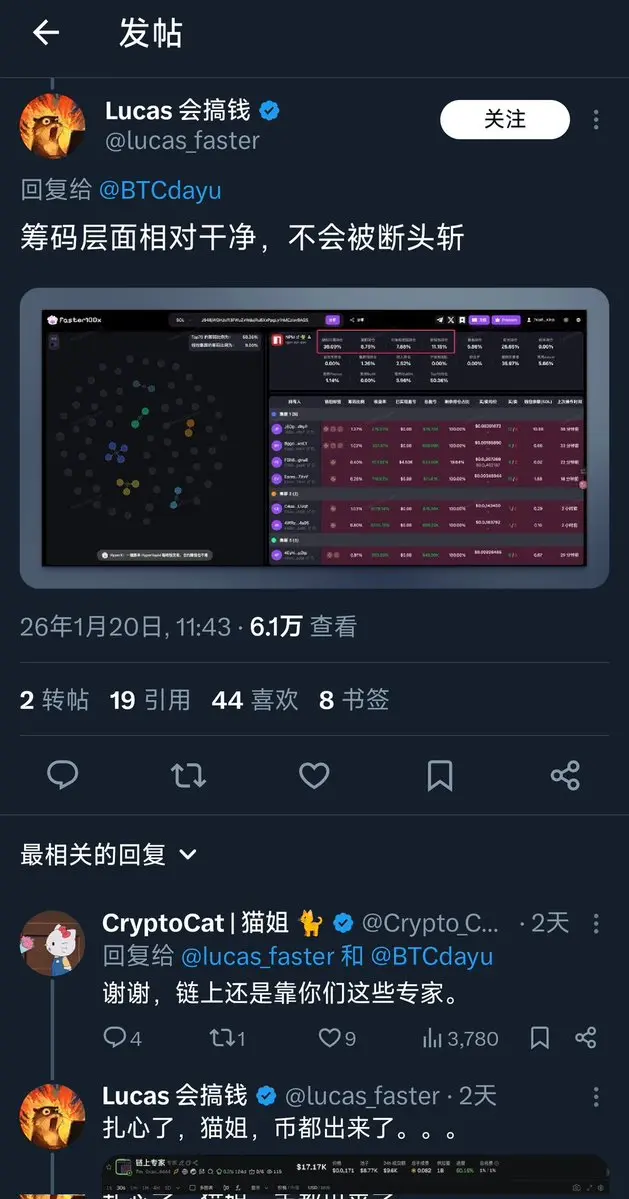View the 19 引用 quotes list

[x=150, y=700]
